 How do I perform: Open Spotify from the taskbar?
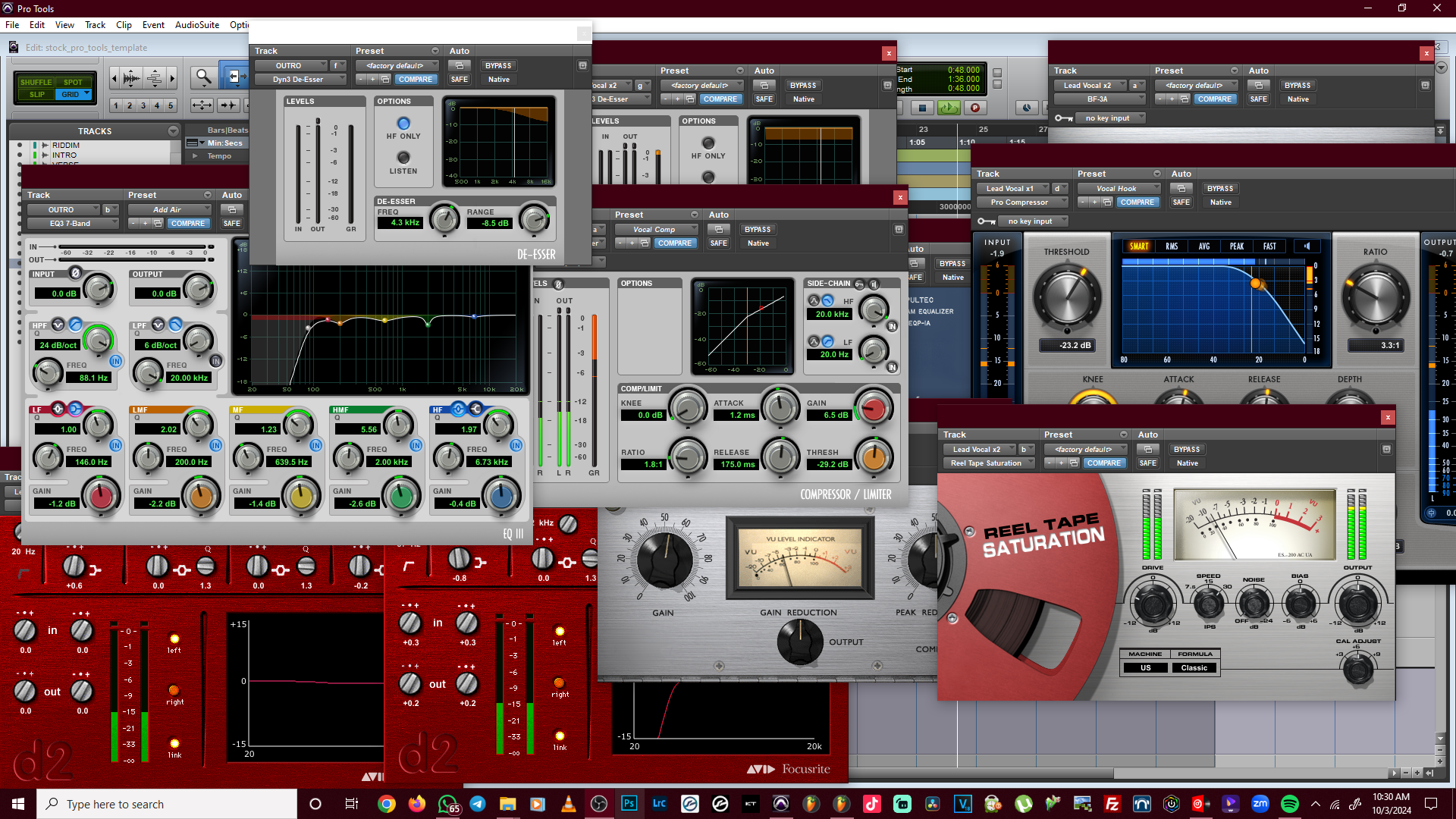(x=1289, y=804)
